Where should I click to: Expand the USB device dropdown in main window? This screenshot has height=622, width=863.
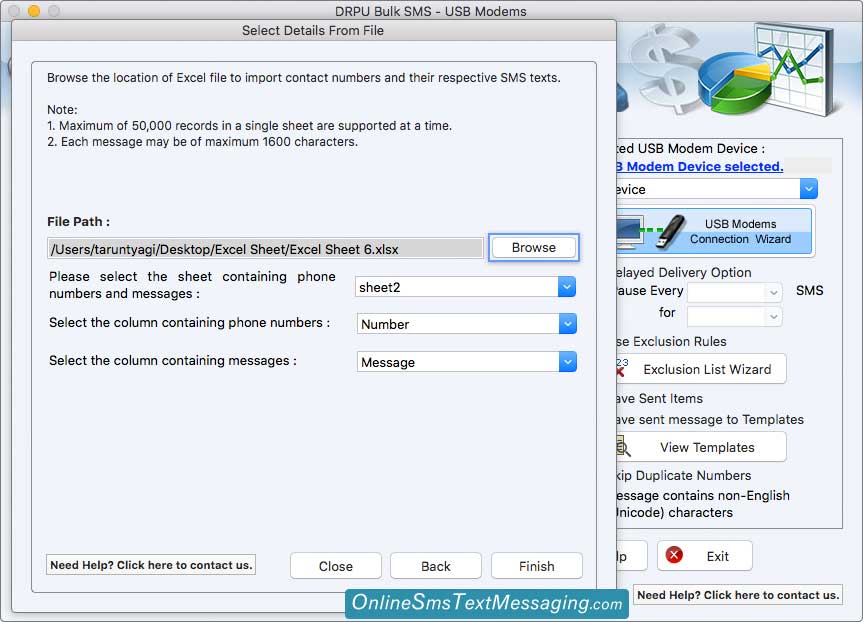tap(809, 189)
